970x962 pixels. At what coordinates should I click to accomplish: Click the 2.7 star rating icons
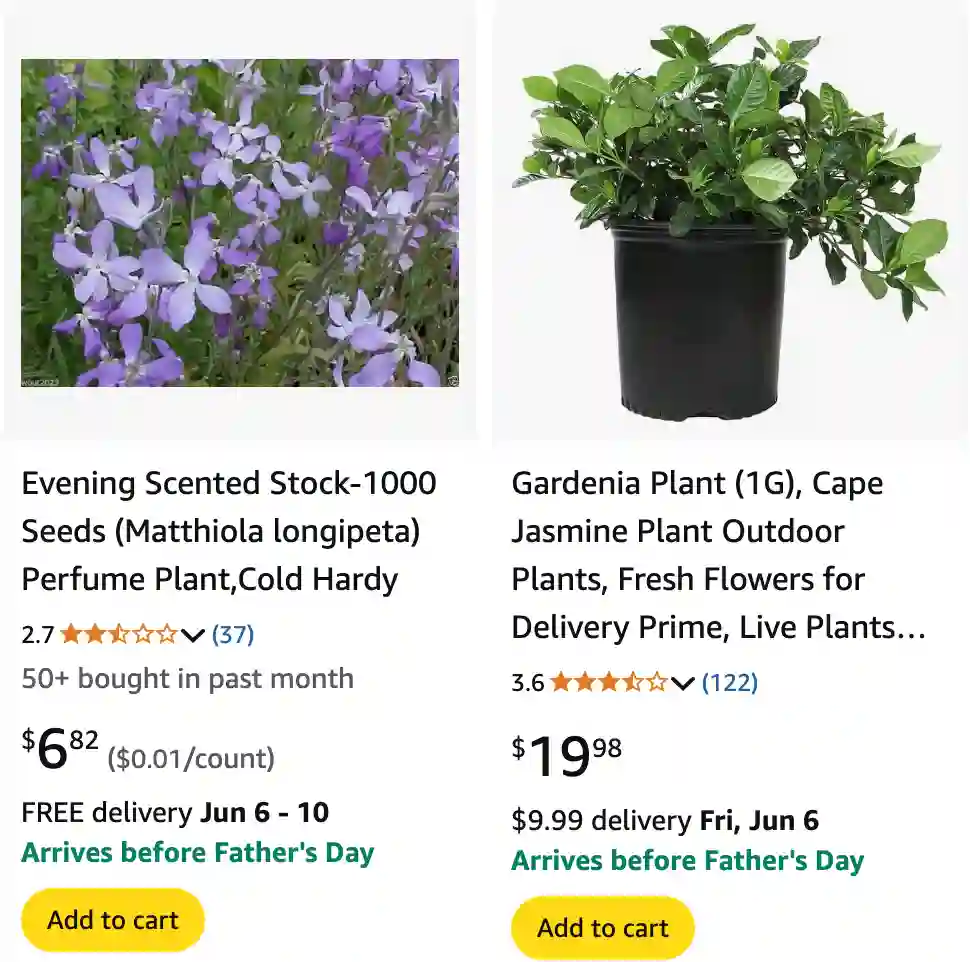119,634
